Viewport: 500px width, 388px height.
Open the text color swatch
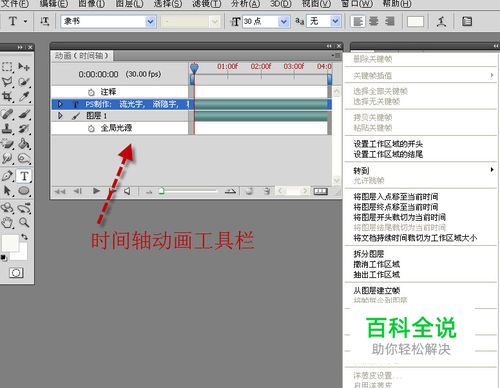415,22
